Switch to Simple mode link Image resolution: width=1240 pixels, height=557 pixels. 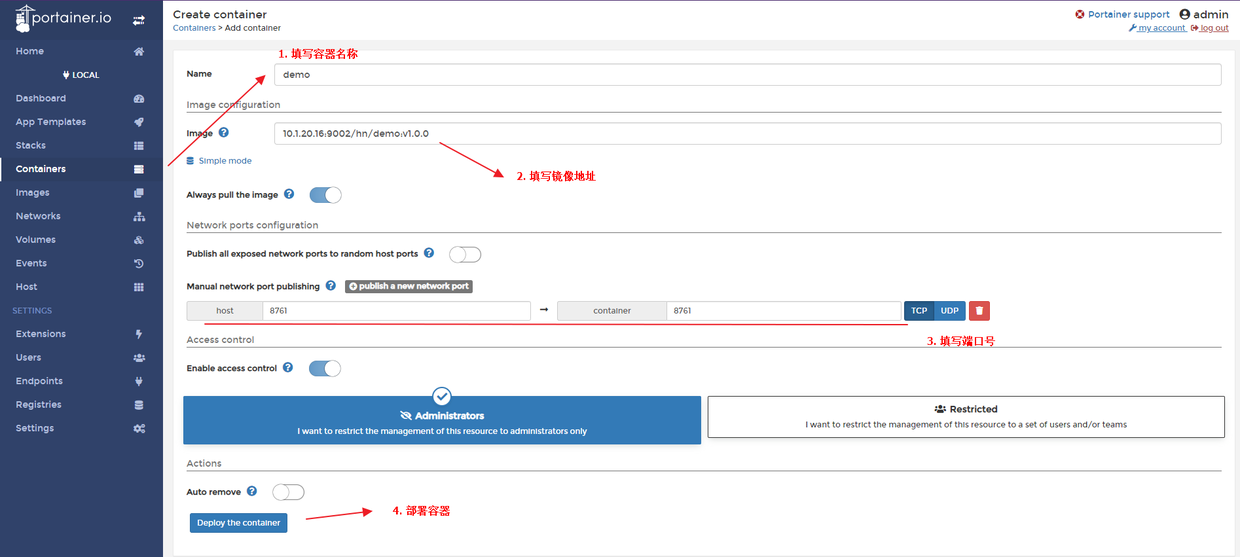click(219, 161)
